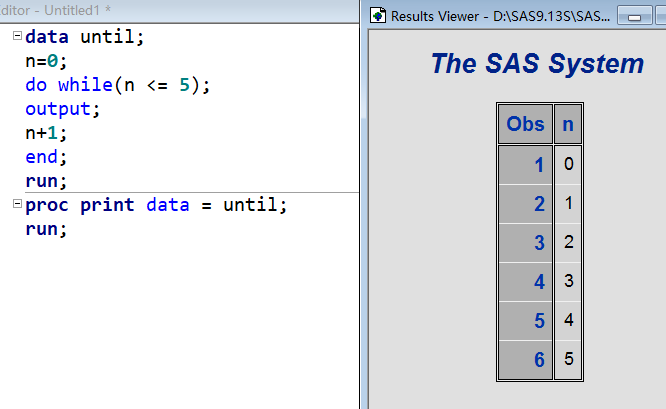Click n value 2 in third row

tap(568, 243)
